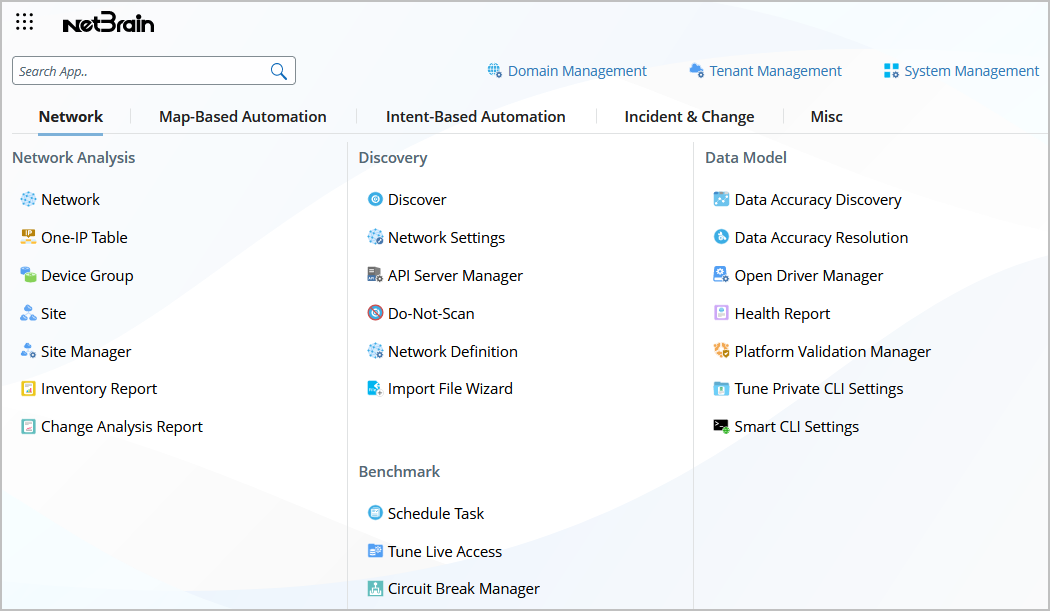Focus the Search App input field
The height and width of the screenshot is (611, 1050).
pyautogui.click(x=140, y=71)
